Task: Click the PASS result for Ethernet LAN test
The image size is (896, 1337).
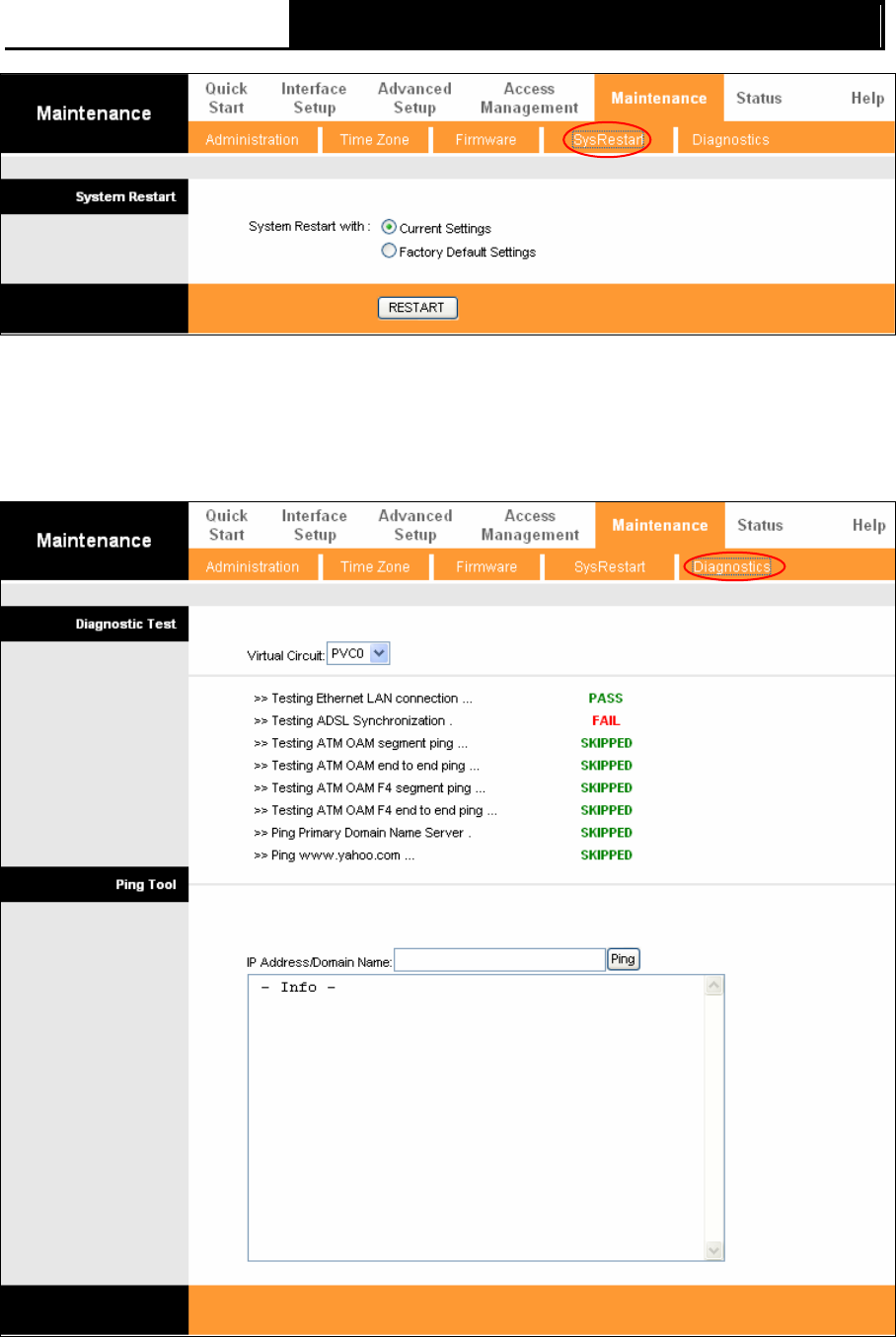Action: 606,698
